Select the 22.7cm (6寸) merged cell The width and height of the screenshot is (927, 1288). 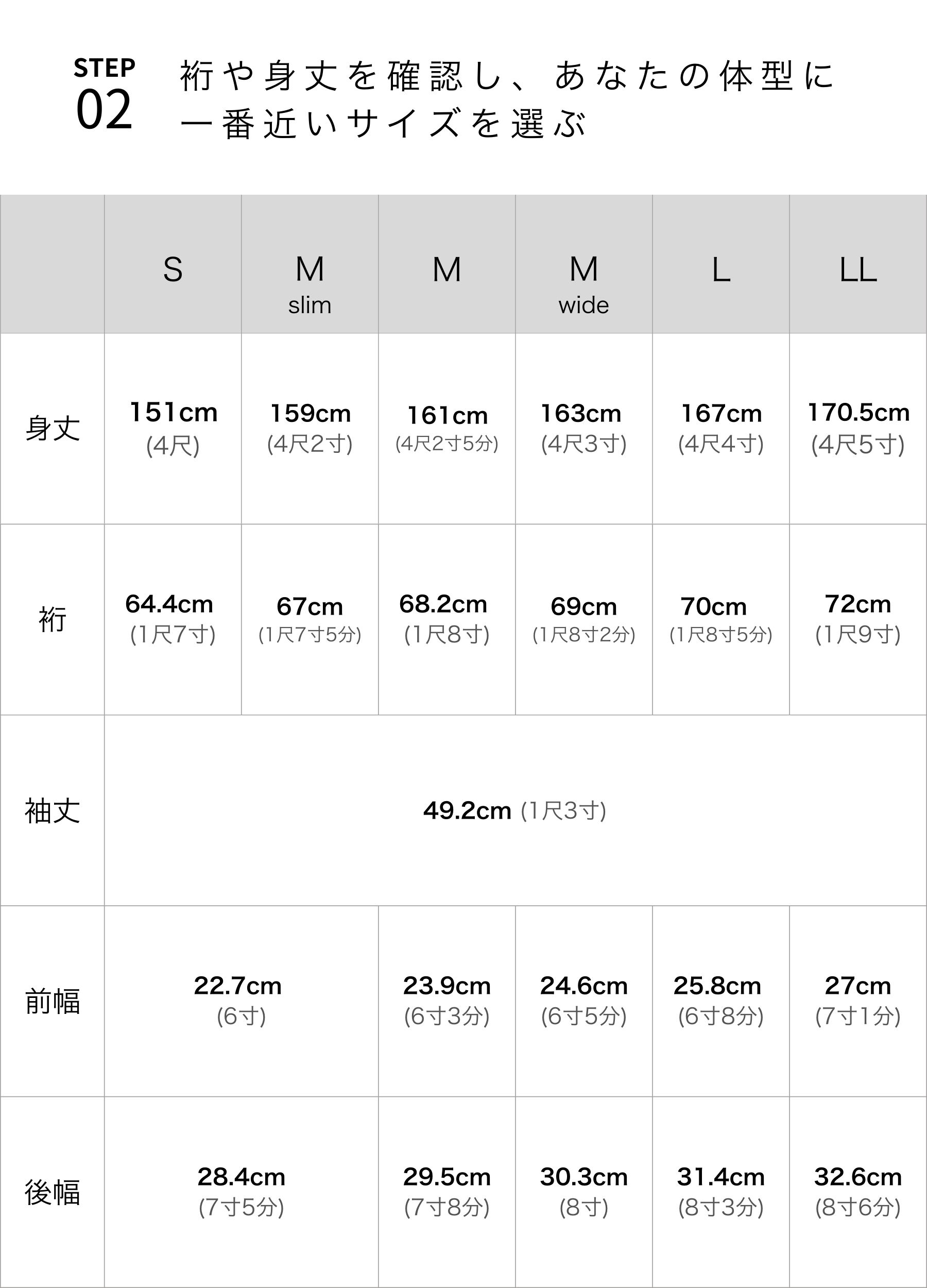tap(241, 1001)
